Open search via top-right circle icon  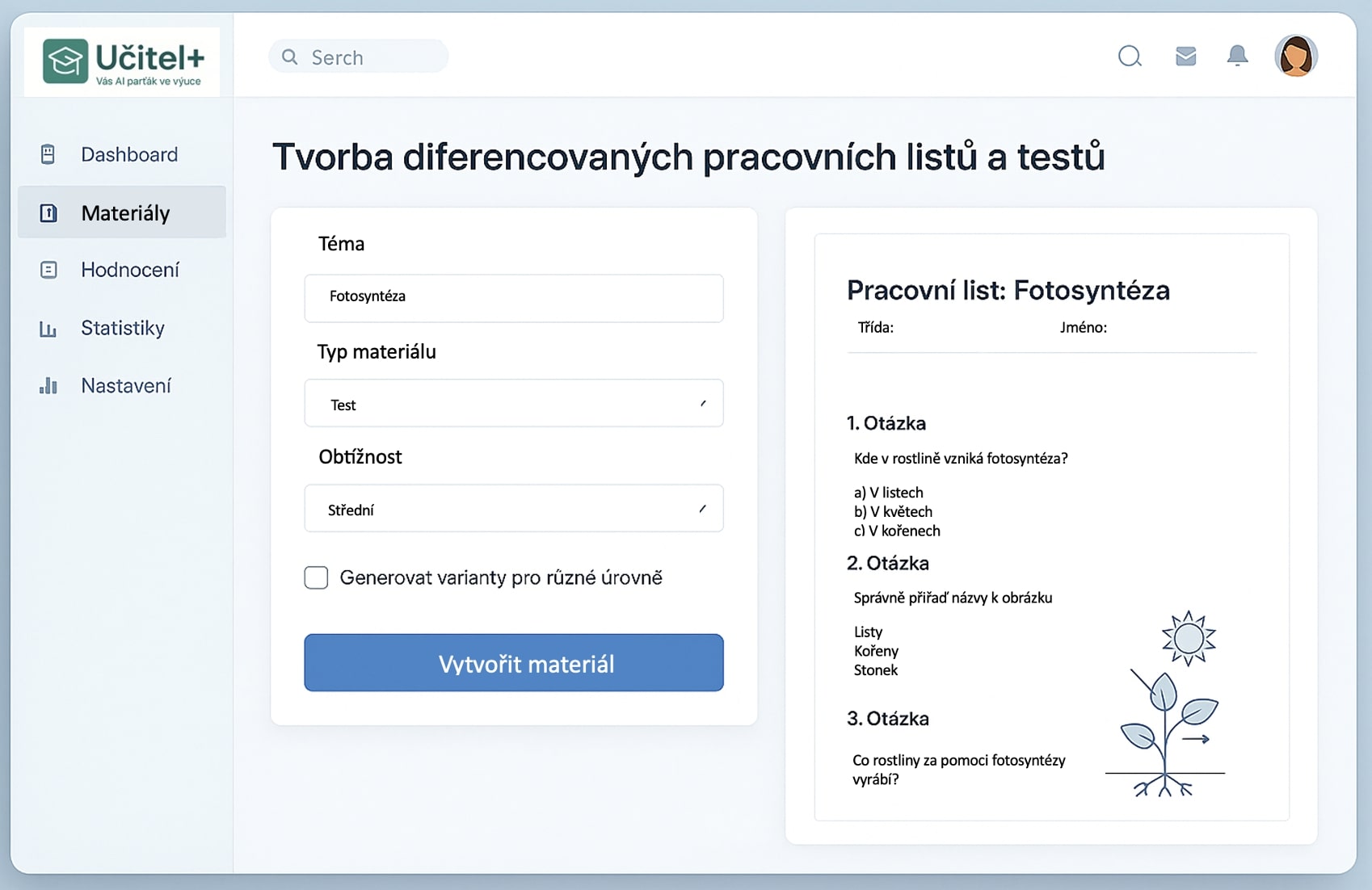(1130, 56)
